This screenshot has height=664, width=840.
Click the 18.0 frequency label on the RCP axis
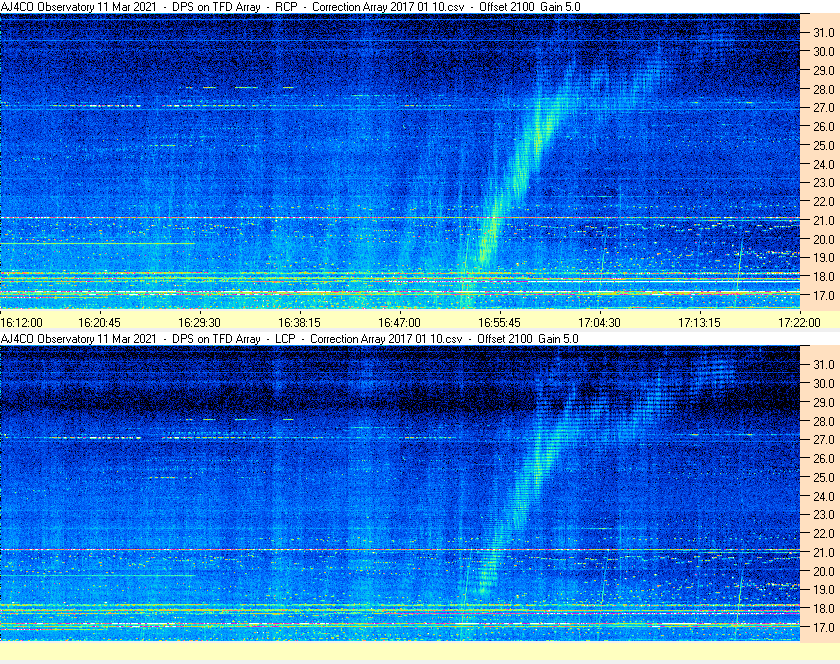pyautogui.click(x=824, y=277)
